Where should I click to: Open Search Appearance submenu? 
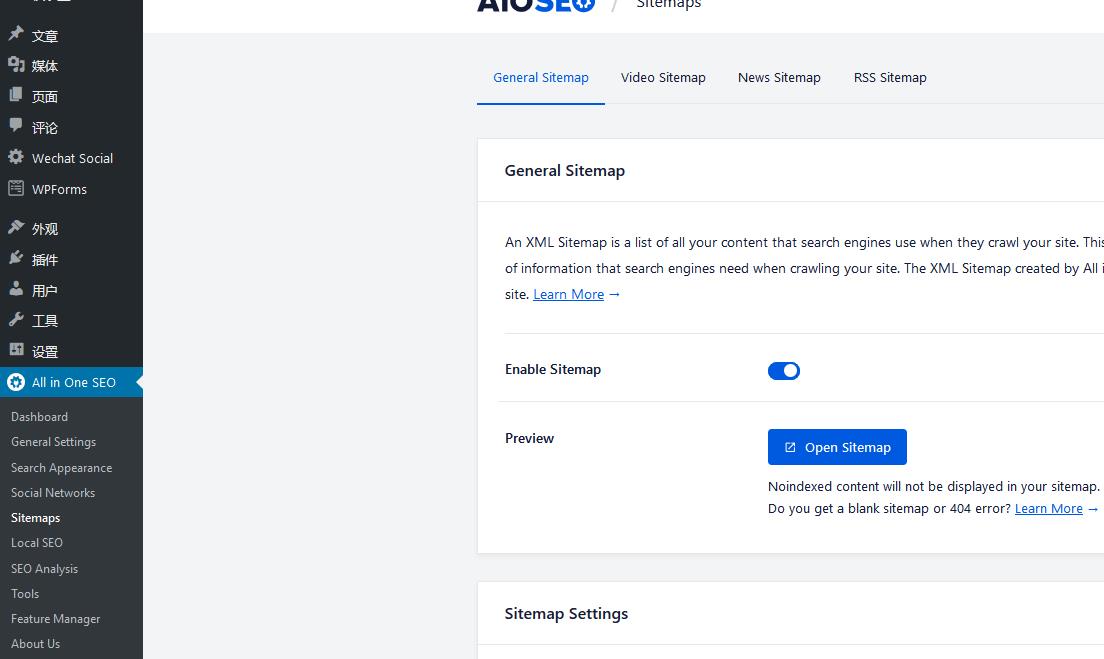(x=61, y=467)
